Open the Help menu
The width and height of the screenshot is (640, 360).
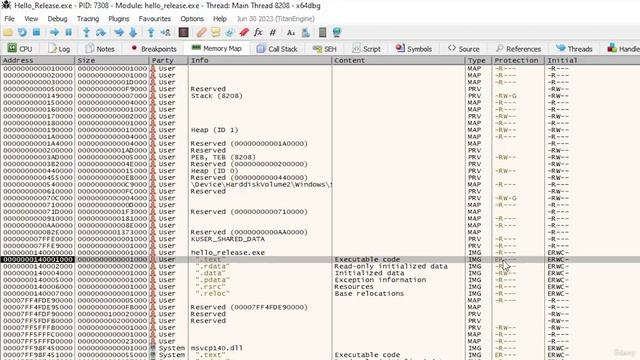pyautogui.click(x=220, y=19)
